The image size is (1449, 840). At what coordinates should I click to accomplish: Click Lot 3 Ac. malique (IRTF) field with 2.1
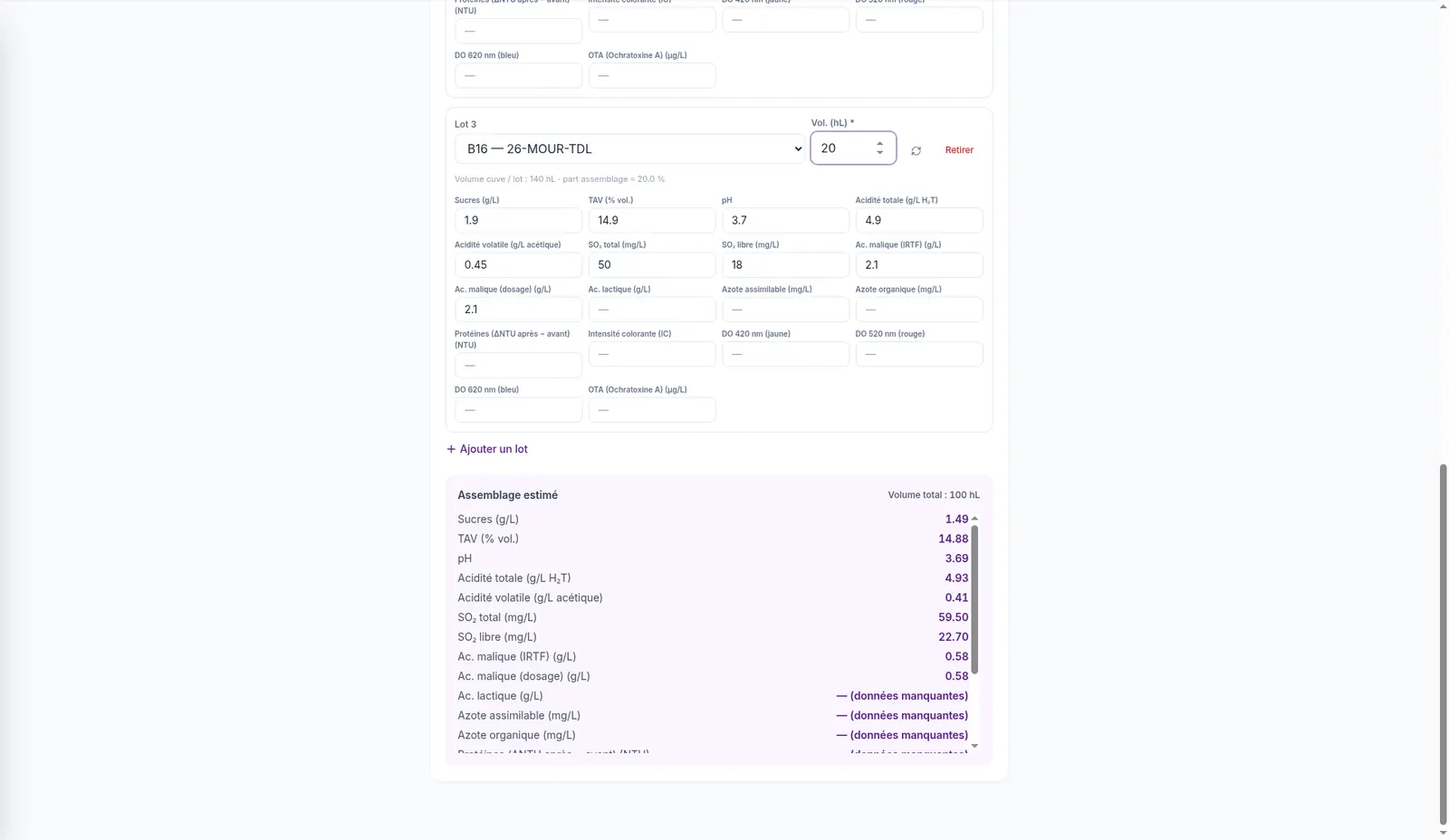click(919, 264)
